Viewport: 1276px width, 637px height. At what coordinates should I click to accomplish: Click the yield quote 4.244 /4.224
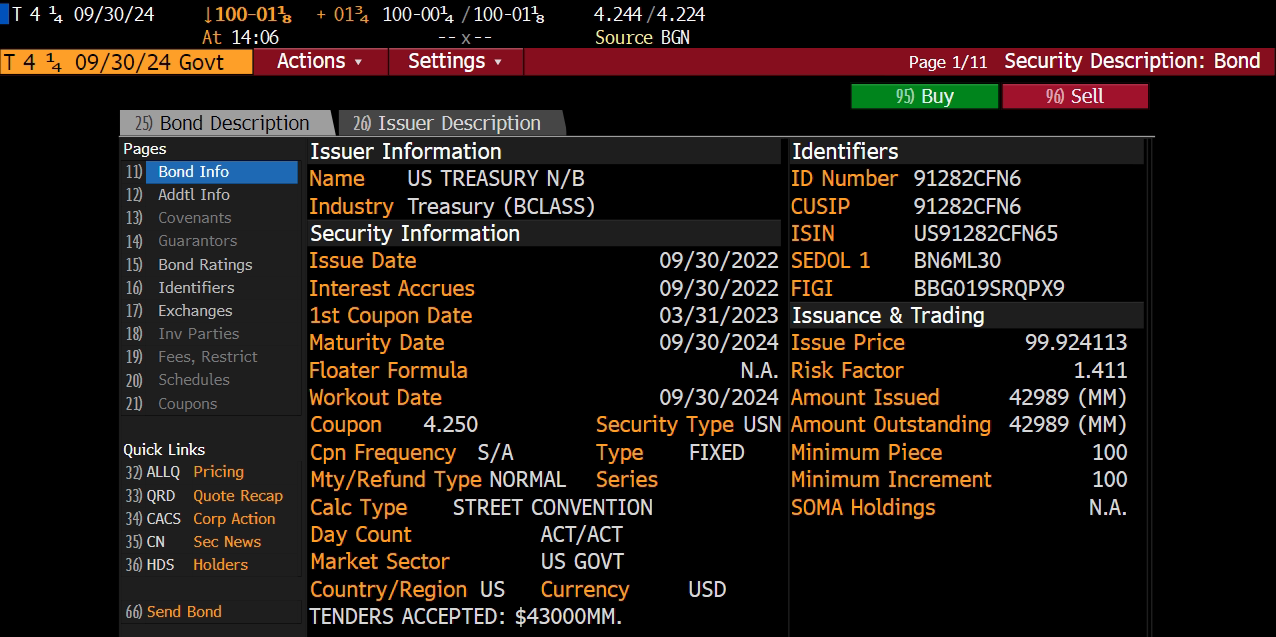coord(649,14)
